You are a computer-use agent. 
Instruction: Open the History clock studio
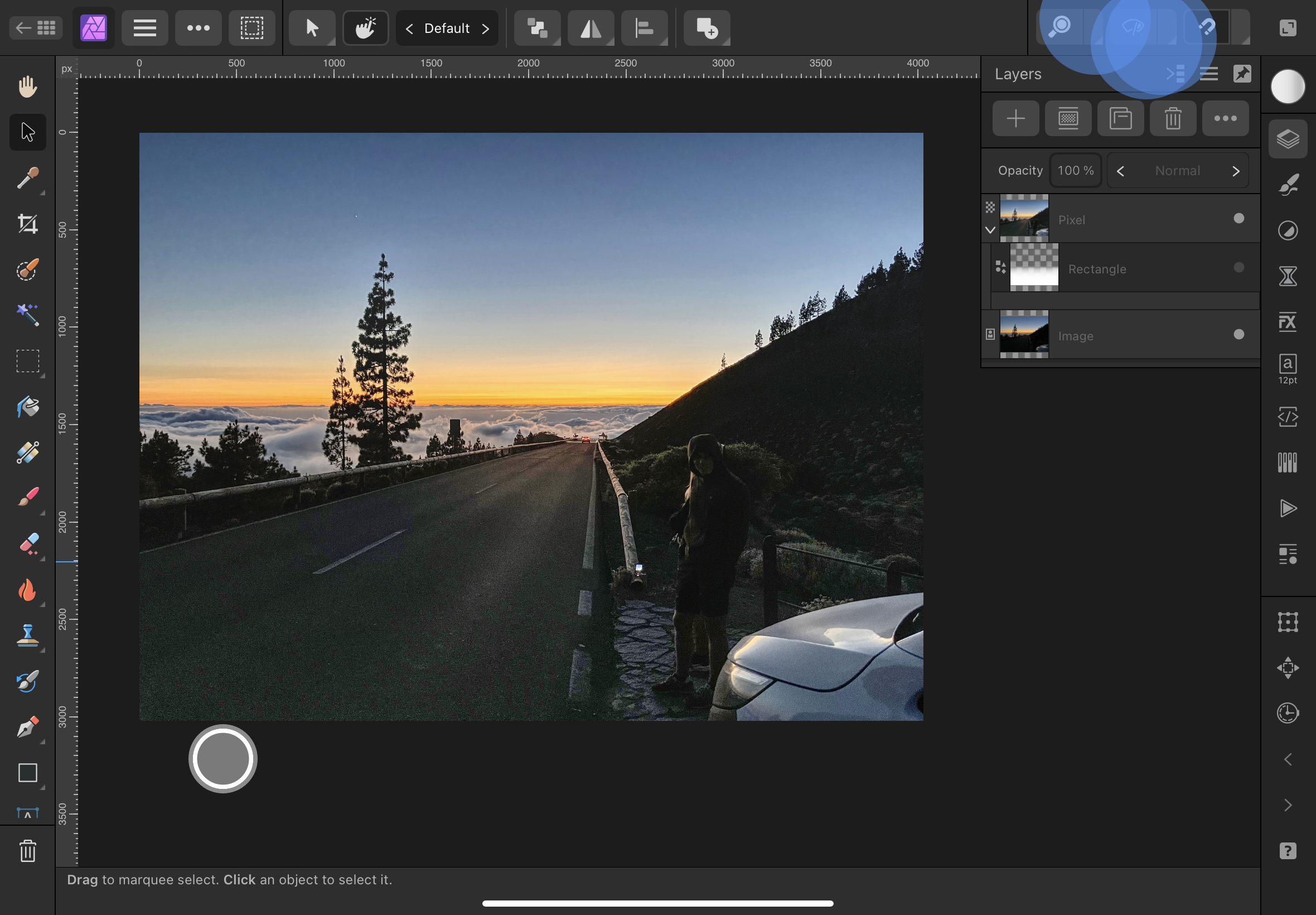[1288, 713]
